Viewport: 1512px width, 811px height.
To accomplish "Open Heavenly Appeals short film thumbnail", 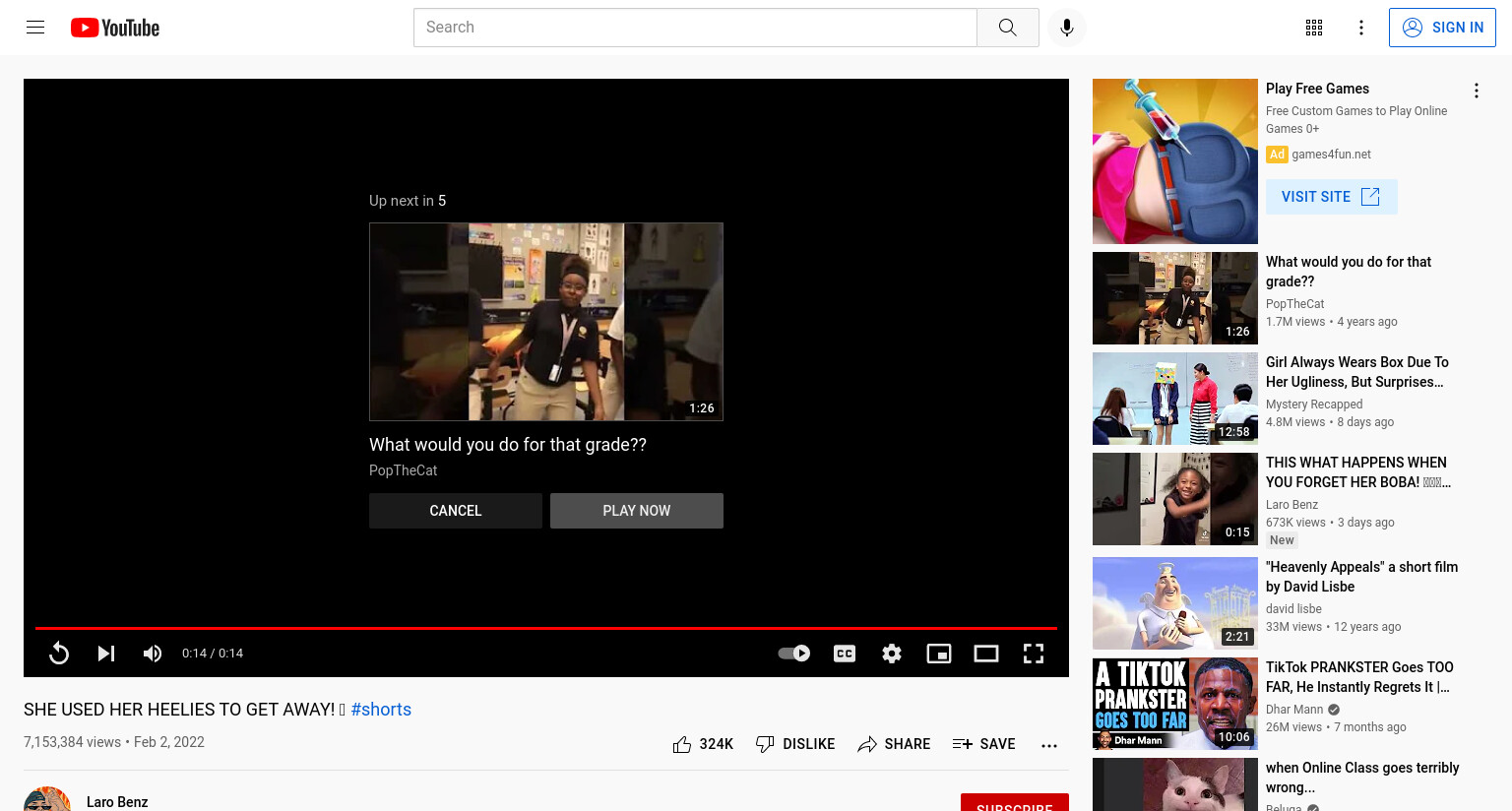I will (x=1175, y=603).
